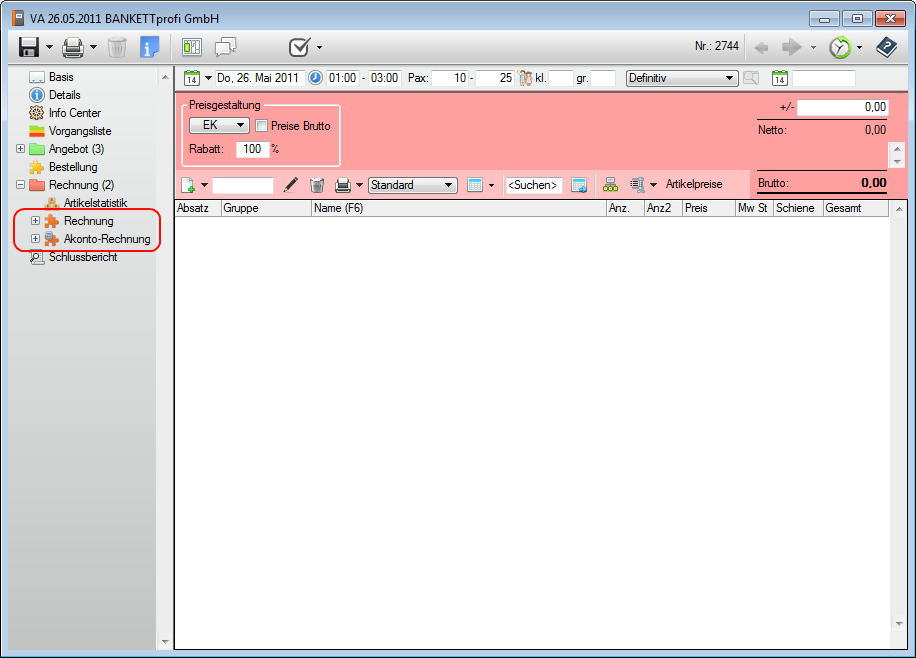
Task: Click the Artikelpreise button
Action: (693, 185)
